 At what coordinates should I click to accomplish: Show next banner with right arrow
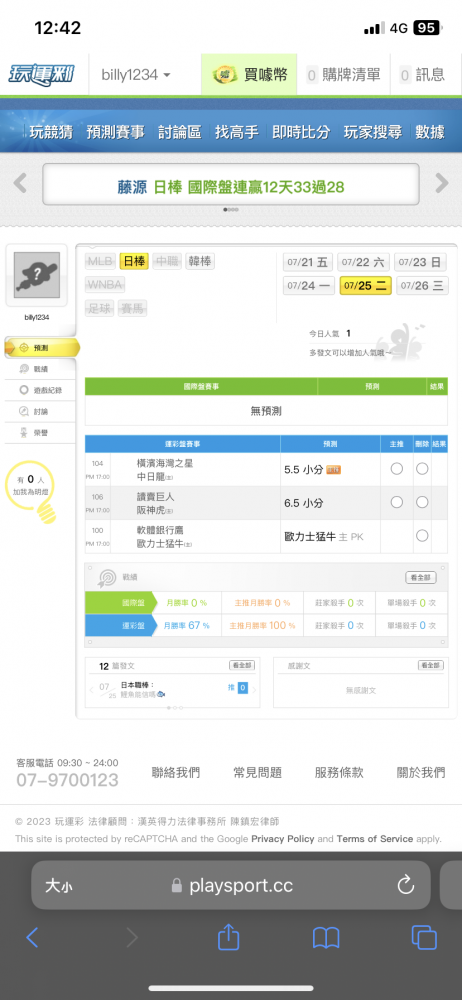442,183
